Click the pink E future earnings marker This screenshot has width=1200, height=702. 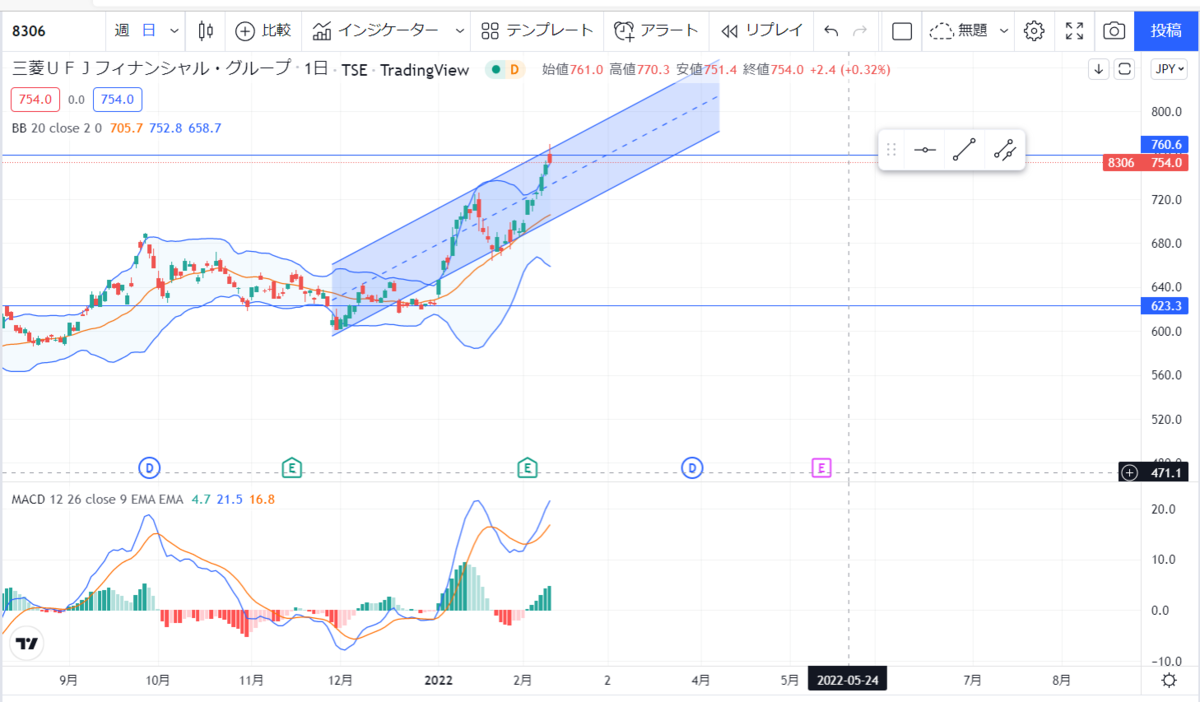click(821, 467)
